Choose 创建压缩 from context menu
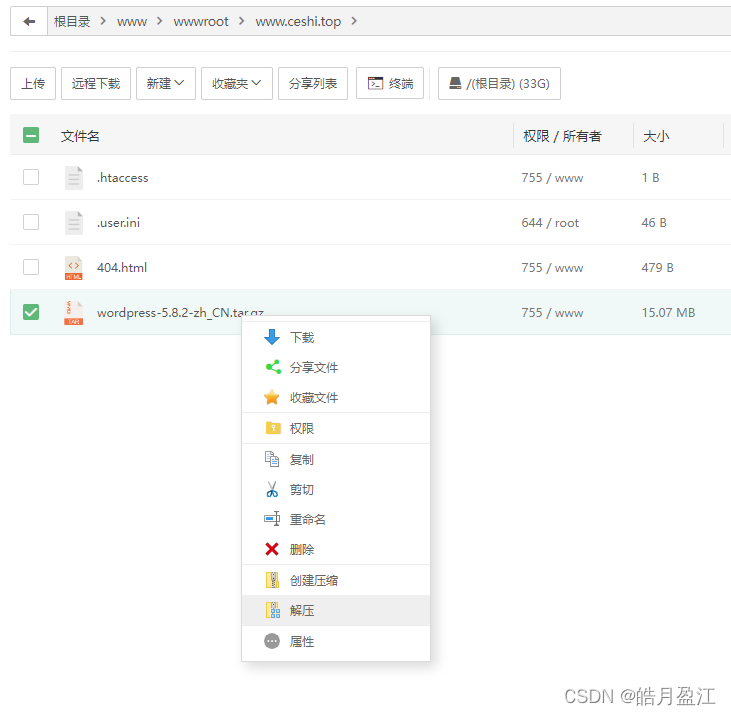 [336, 580]
